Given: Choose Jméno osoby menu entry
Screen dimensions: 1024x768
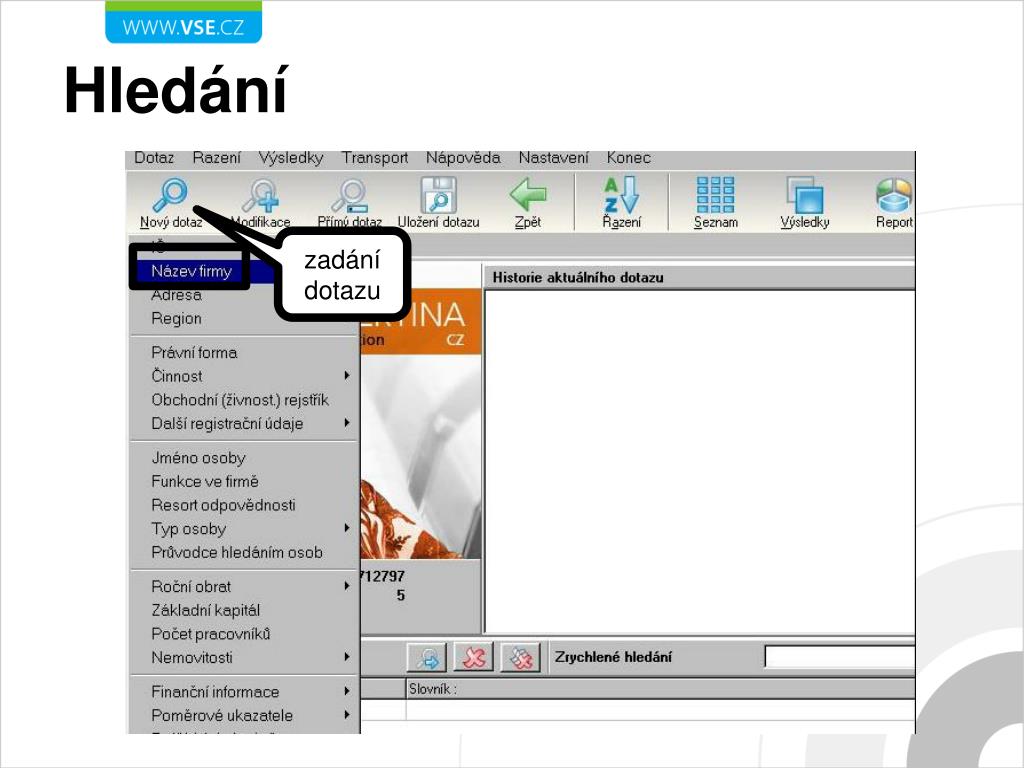Looking at the screenshot, I should click(198, 458).
